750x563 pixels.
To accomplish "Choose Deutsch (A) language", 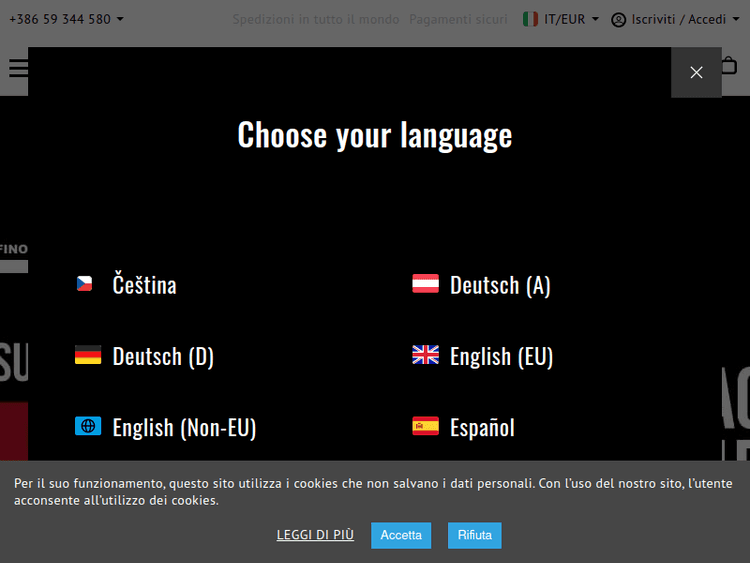I will tap(500, 285).
